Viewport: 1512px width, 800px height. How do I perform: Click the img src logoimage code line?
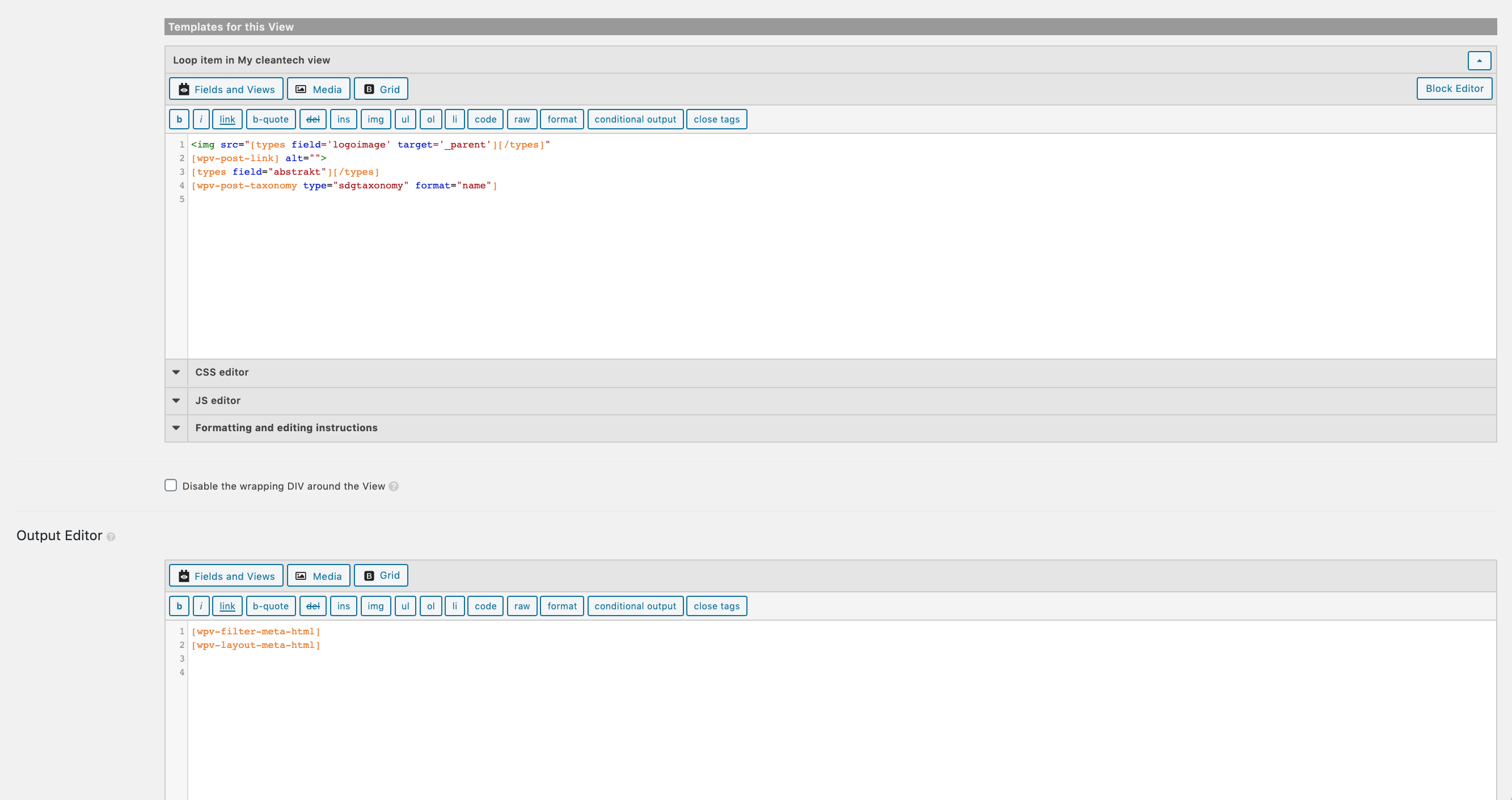(x=370, y=145)
